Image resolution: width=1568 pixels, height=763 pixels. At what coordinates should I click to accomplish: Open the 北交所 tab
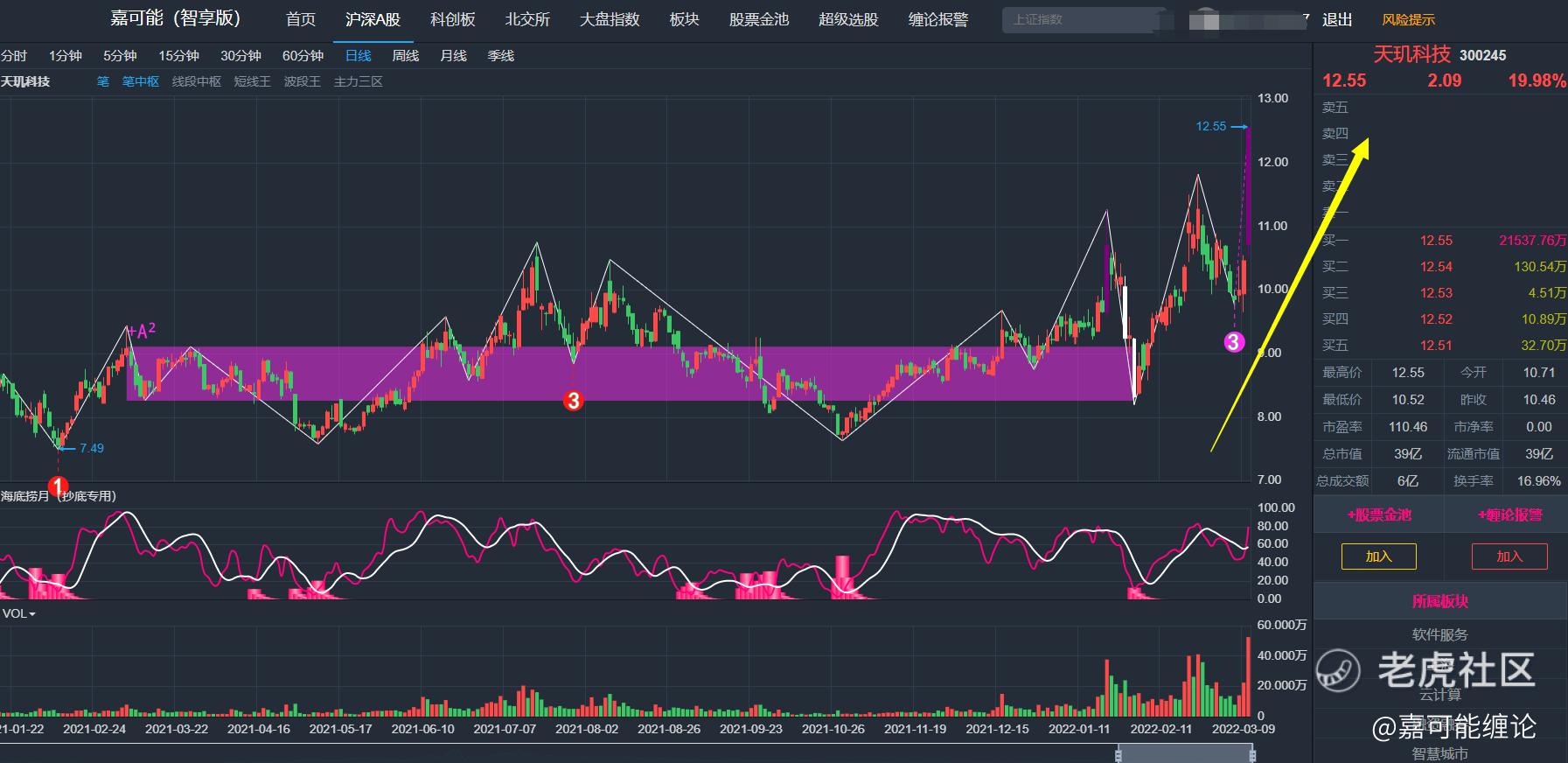point(528,19)
